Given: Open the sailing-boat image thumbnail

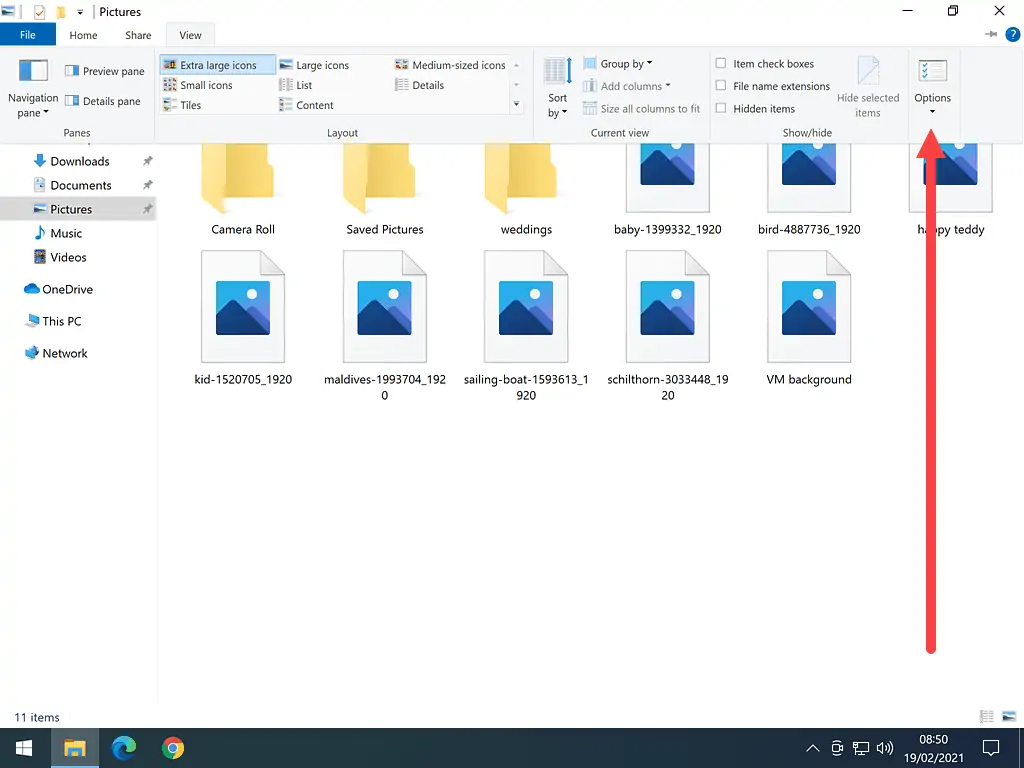Looking at the screenshot, I should [526, 306].
